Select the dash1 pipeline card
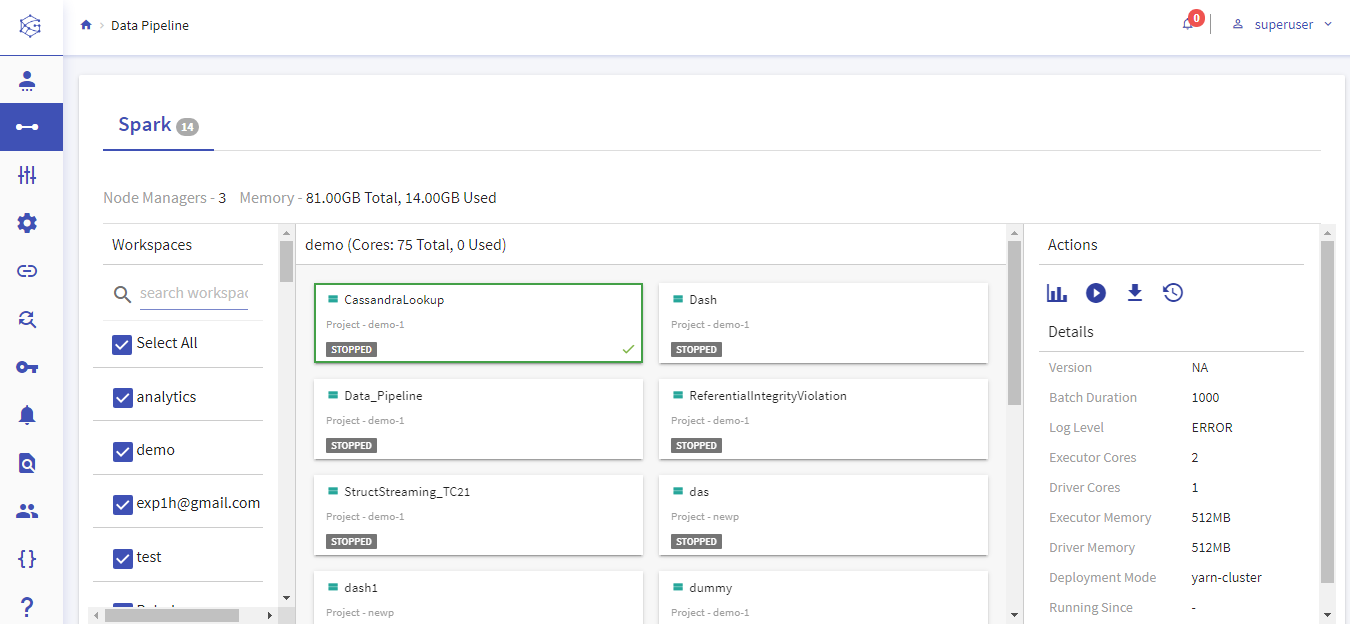 click(x=478, y=597)
